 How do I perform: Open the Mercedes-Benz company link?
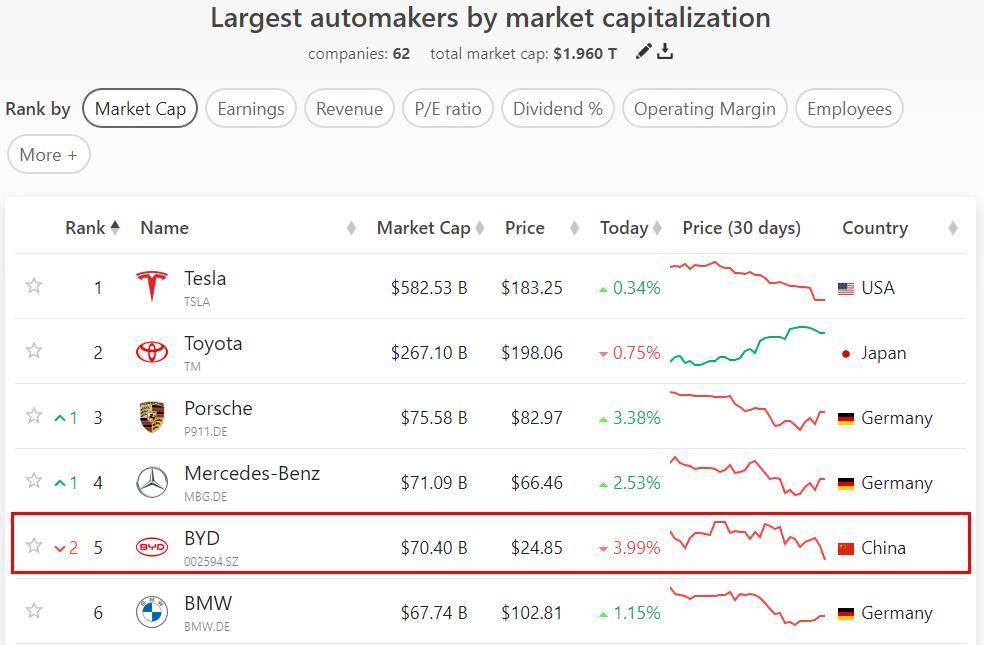252,473
